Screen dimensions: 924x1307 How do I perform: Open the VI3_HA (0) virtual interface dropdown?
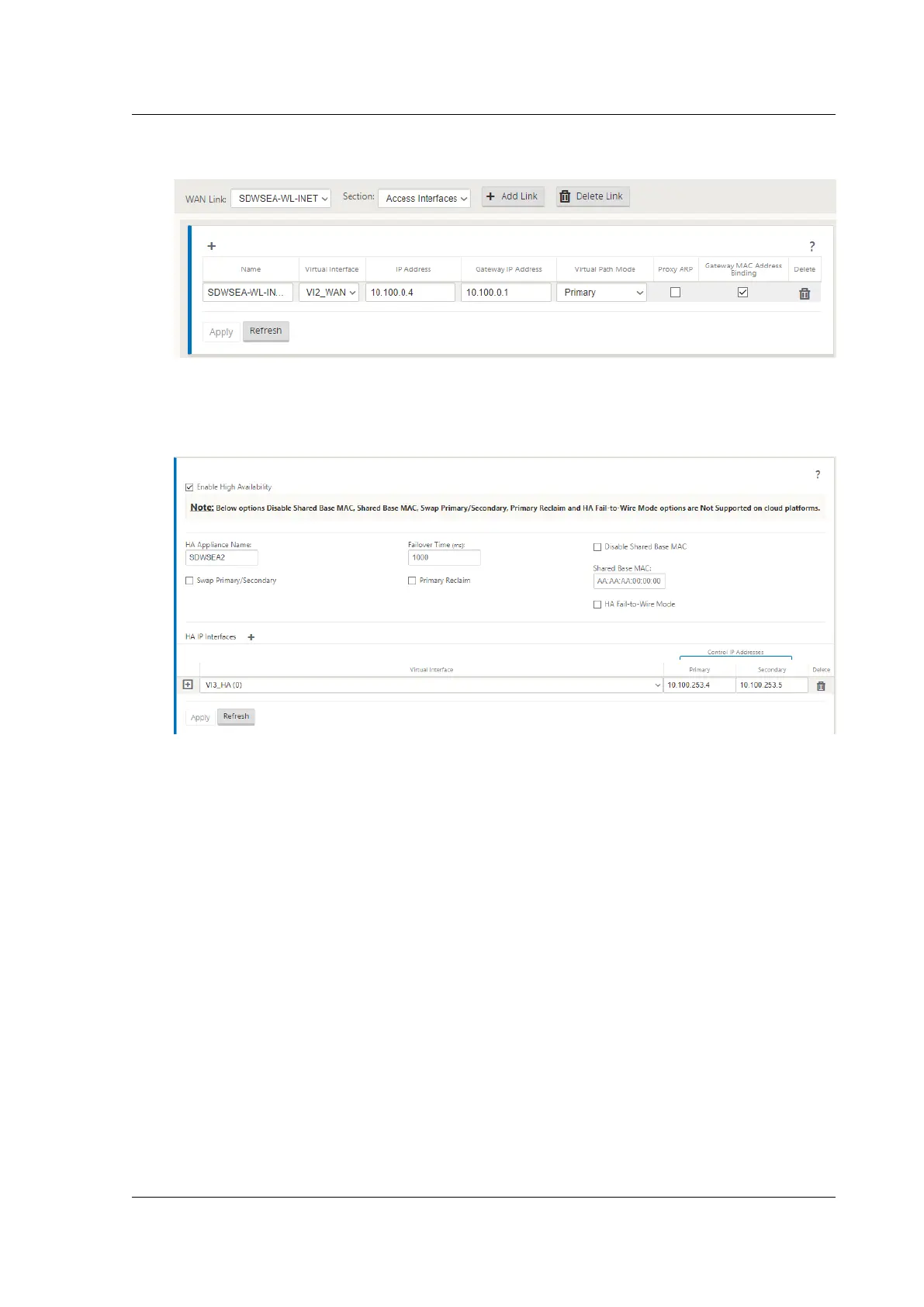pos(431,685)
